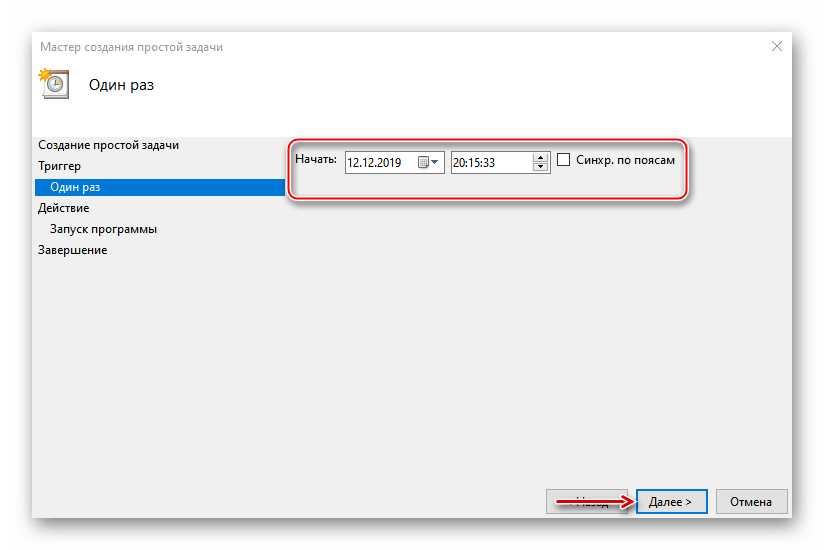824x550 pixels.
Task: Click the hours part of time field
Action: pos(460,162)
